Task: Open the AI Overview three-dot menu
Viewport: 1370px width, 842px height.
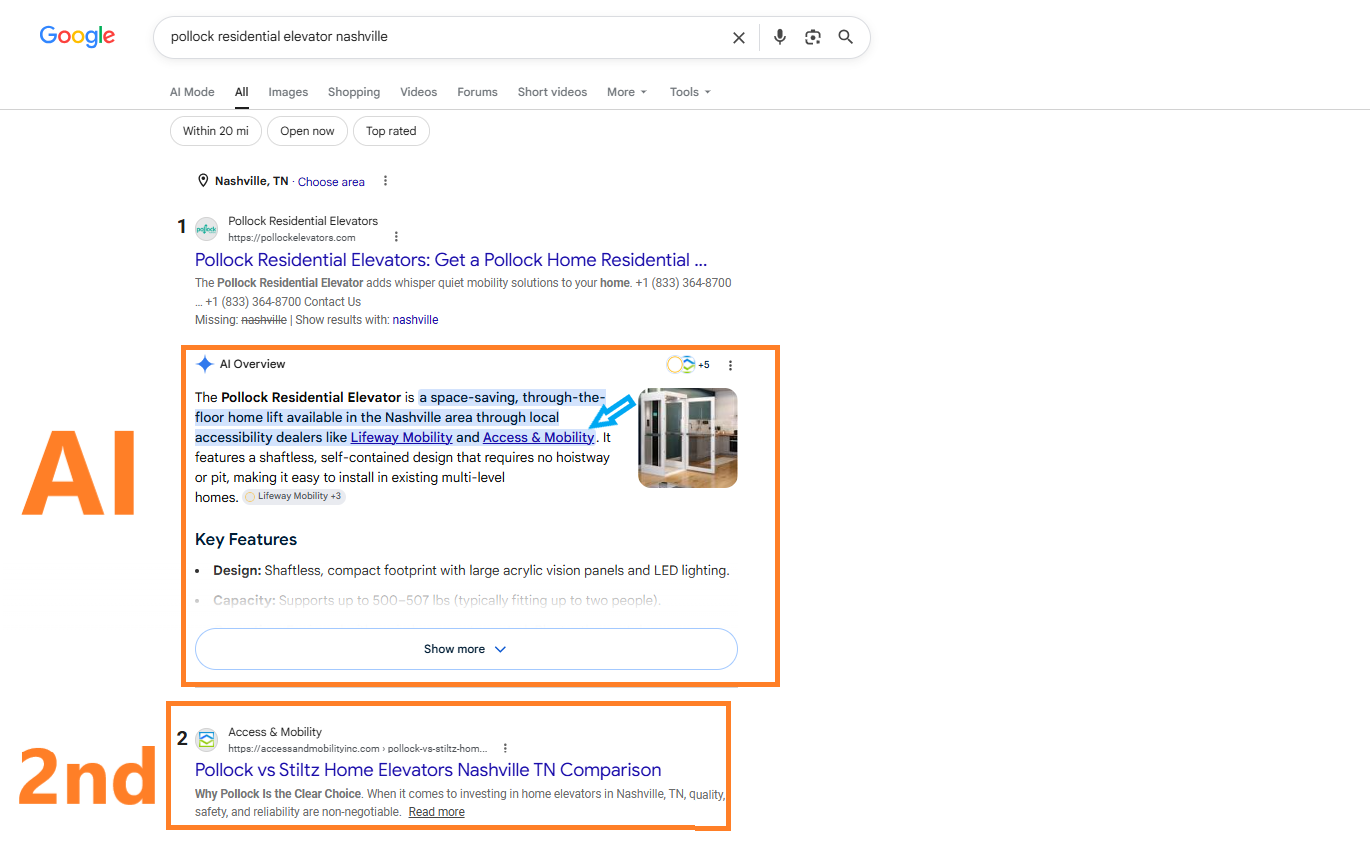Action: [x=730, y=365]
